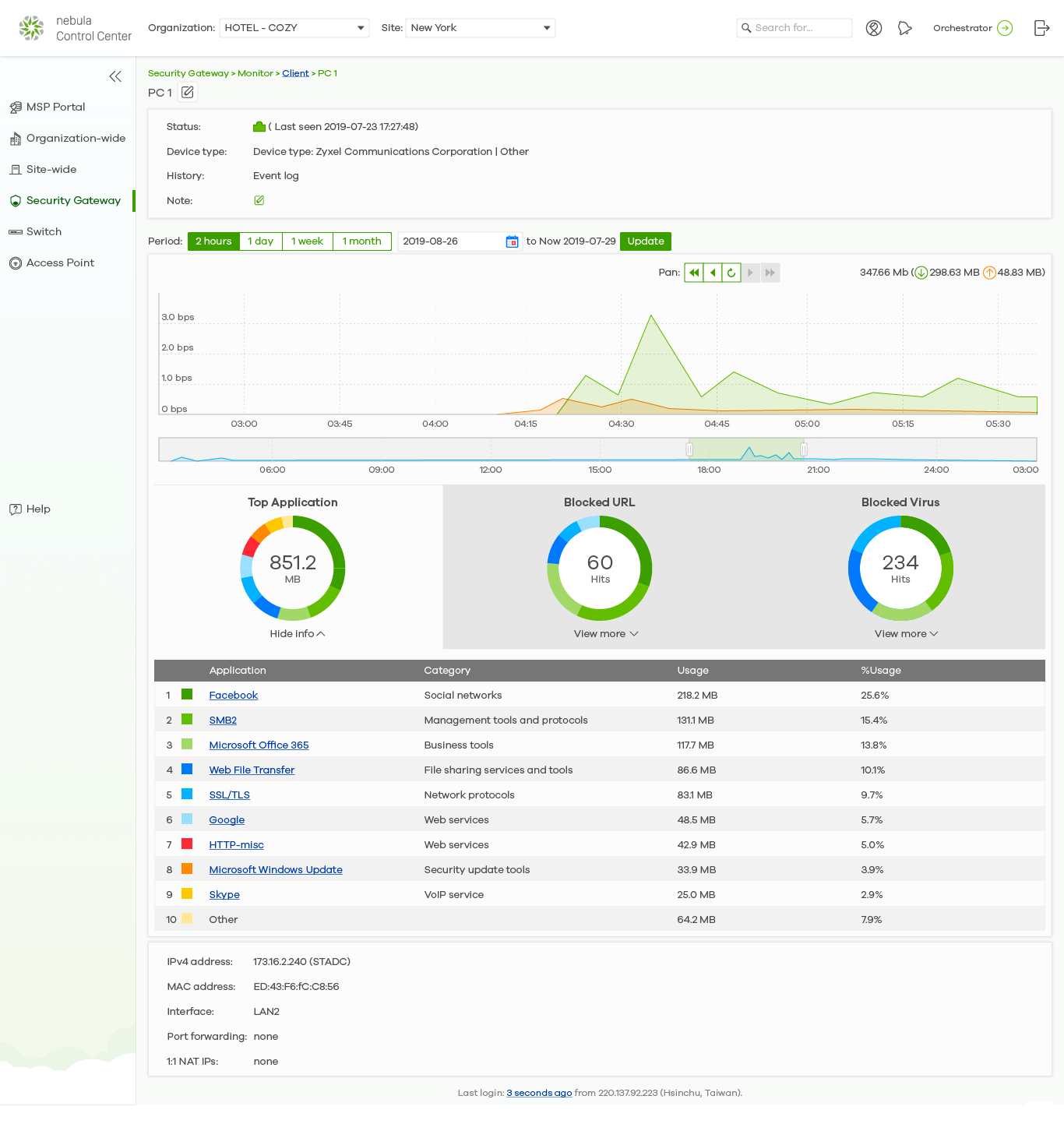Pan chart fast forward
The height and width of the screenshot is (1138, 1064).
tap(770, 273)
